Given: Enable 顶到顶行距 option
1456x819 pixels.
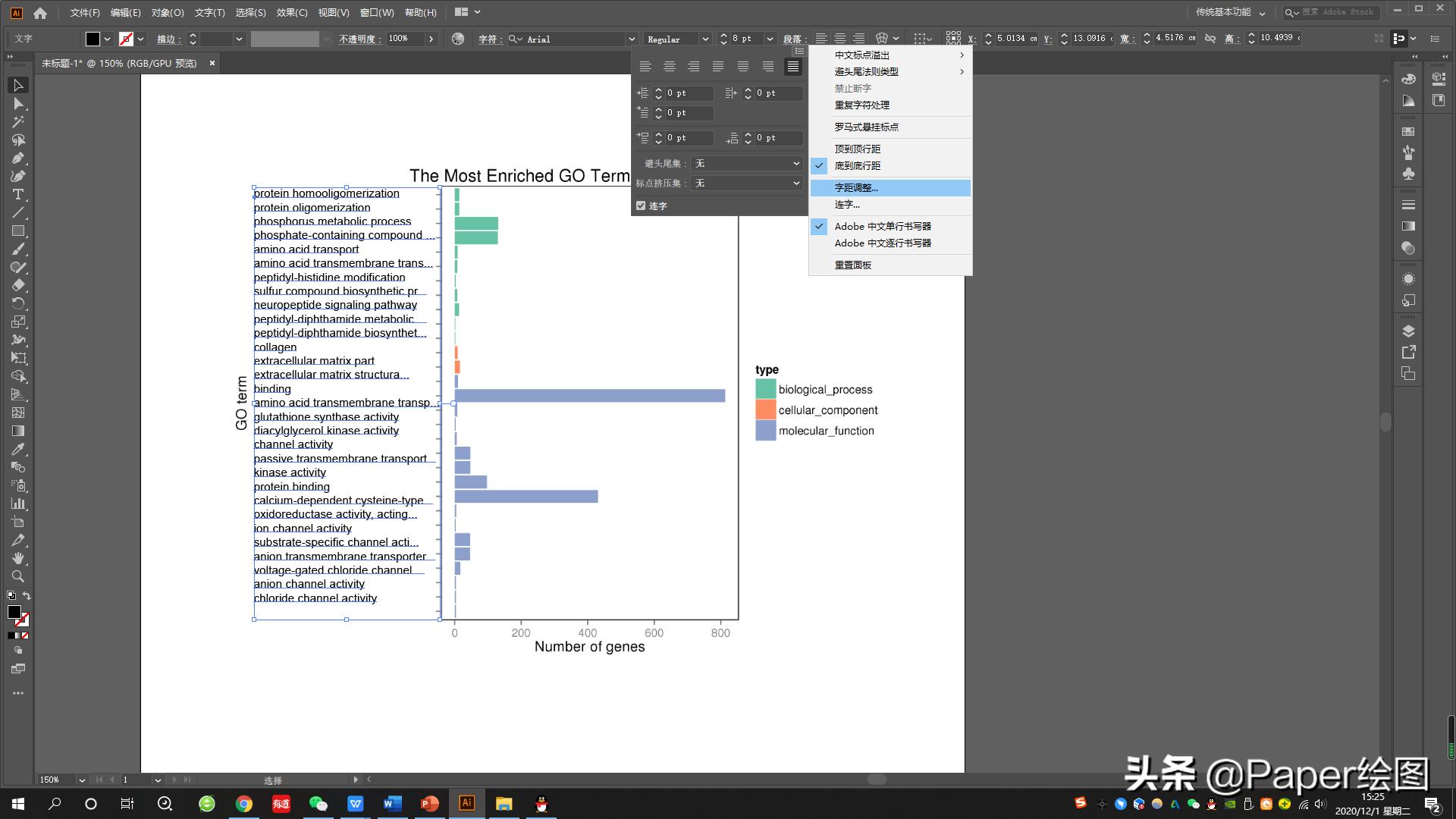Looking at the screenshot, I should click(857, 149).
